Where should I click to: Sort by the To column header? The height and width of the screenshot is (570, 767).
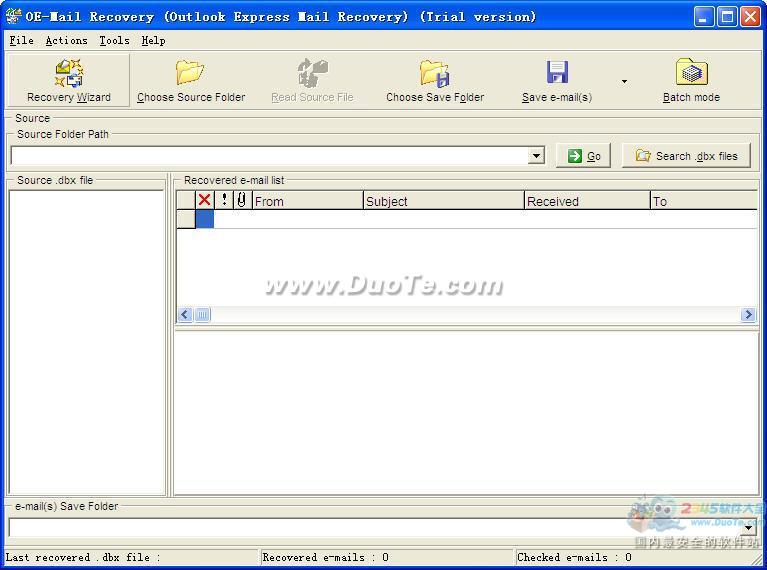704,201
